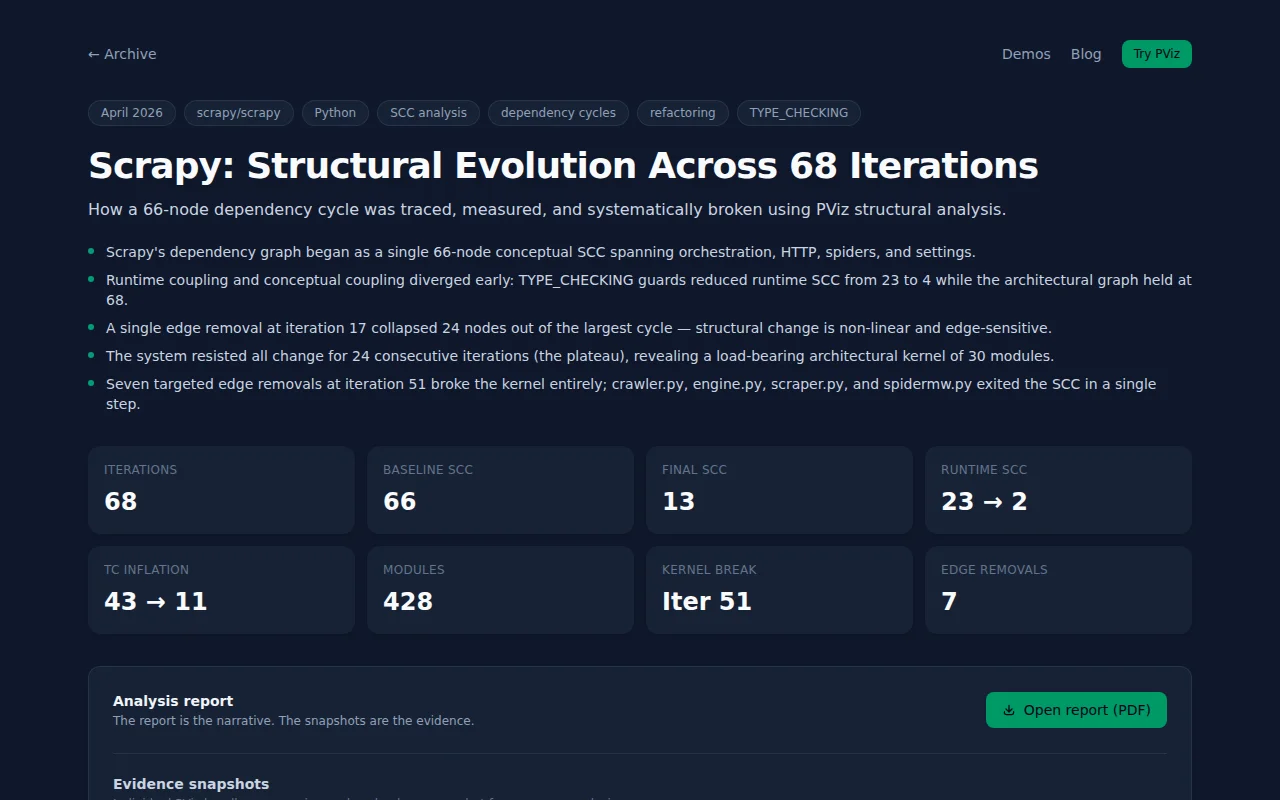Click the TC INFLATION 43 → 11 card
The width and height of the screenshot is (1280, 800).
point(221,590)
